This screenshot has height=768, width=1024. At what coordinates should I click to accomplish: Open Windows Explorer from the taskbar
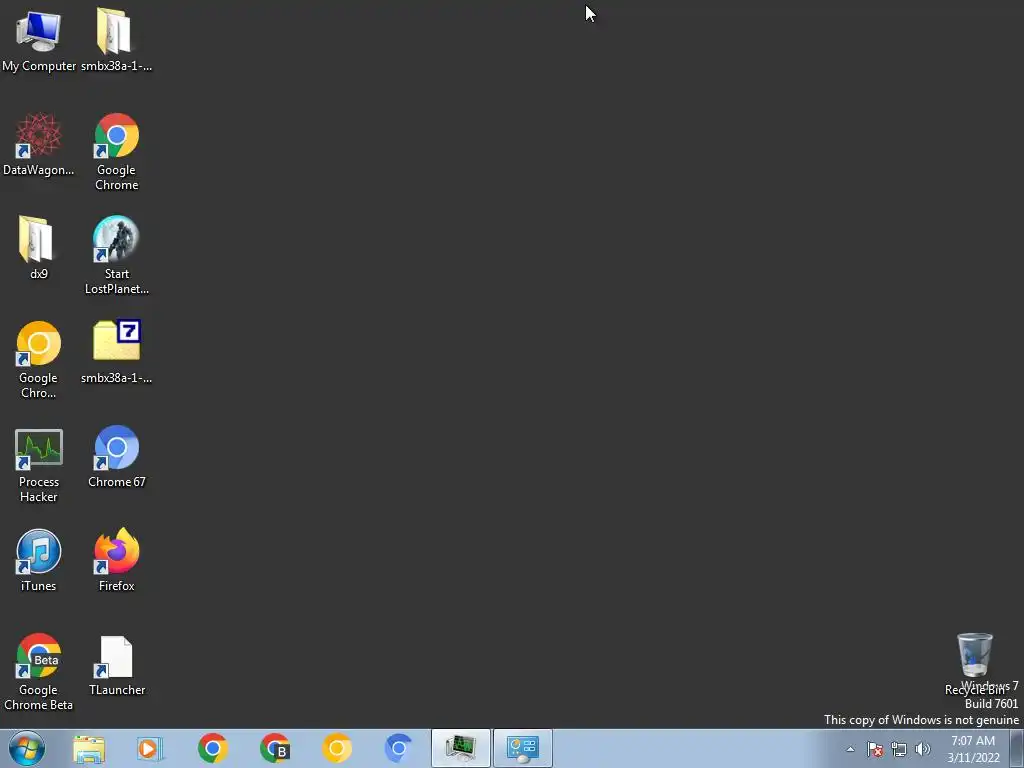click(89, 749)
